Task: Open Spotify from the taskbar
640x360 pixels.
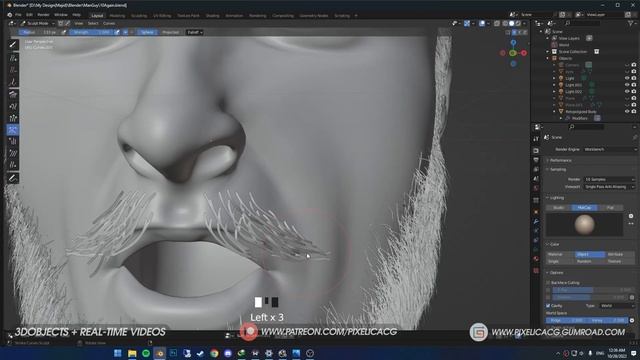Action: tap(146, 353)
